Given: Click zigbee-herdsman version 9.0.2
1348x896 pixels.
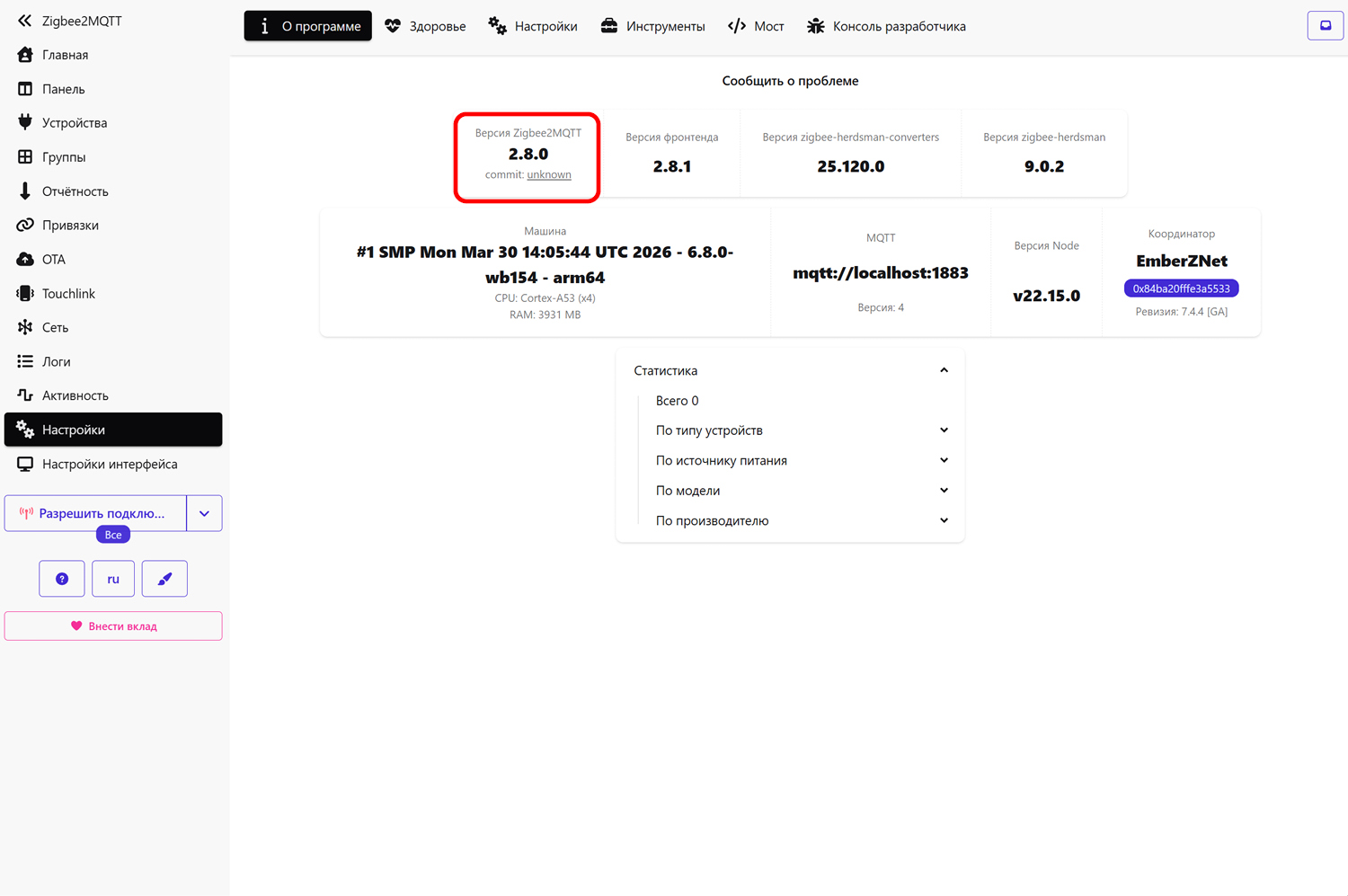Looking at the screenshot, I should pos(1044,166).
